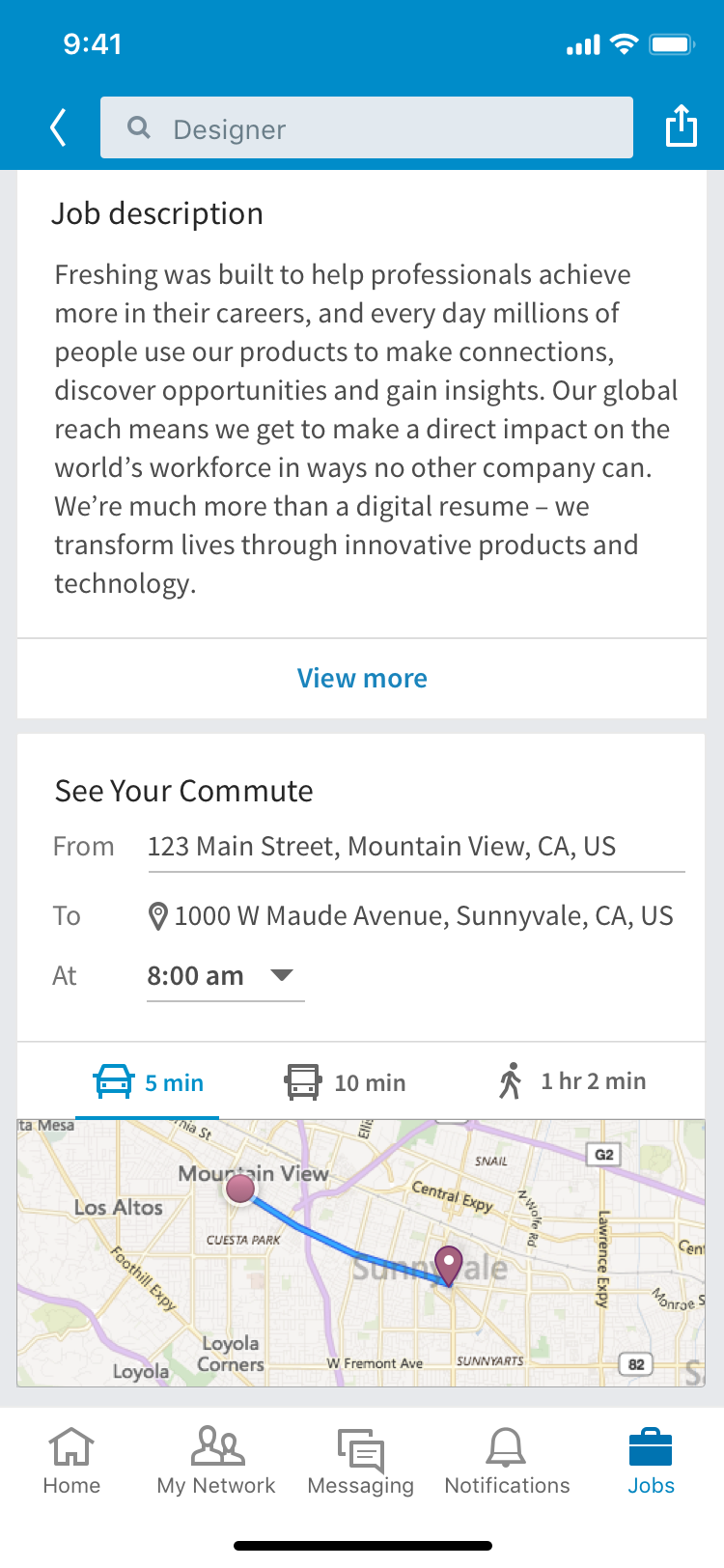Edit the From address field
This screenshot has height=1568, width=724.
pos(416,848)
